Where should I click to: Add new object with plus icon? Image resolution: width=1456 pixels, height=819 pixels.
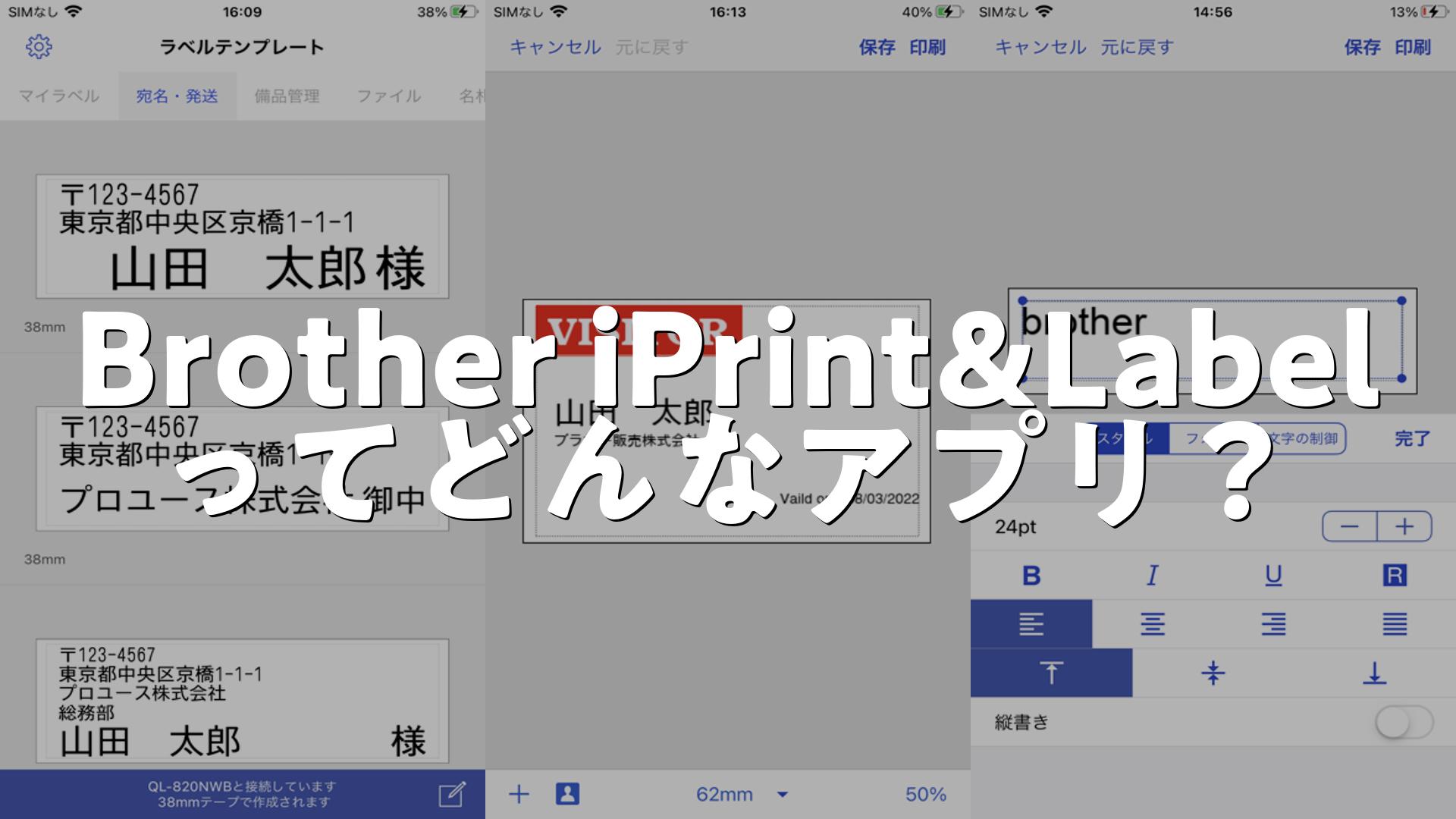pyautogui.click(x=519, y=794)
